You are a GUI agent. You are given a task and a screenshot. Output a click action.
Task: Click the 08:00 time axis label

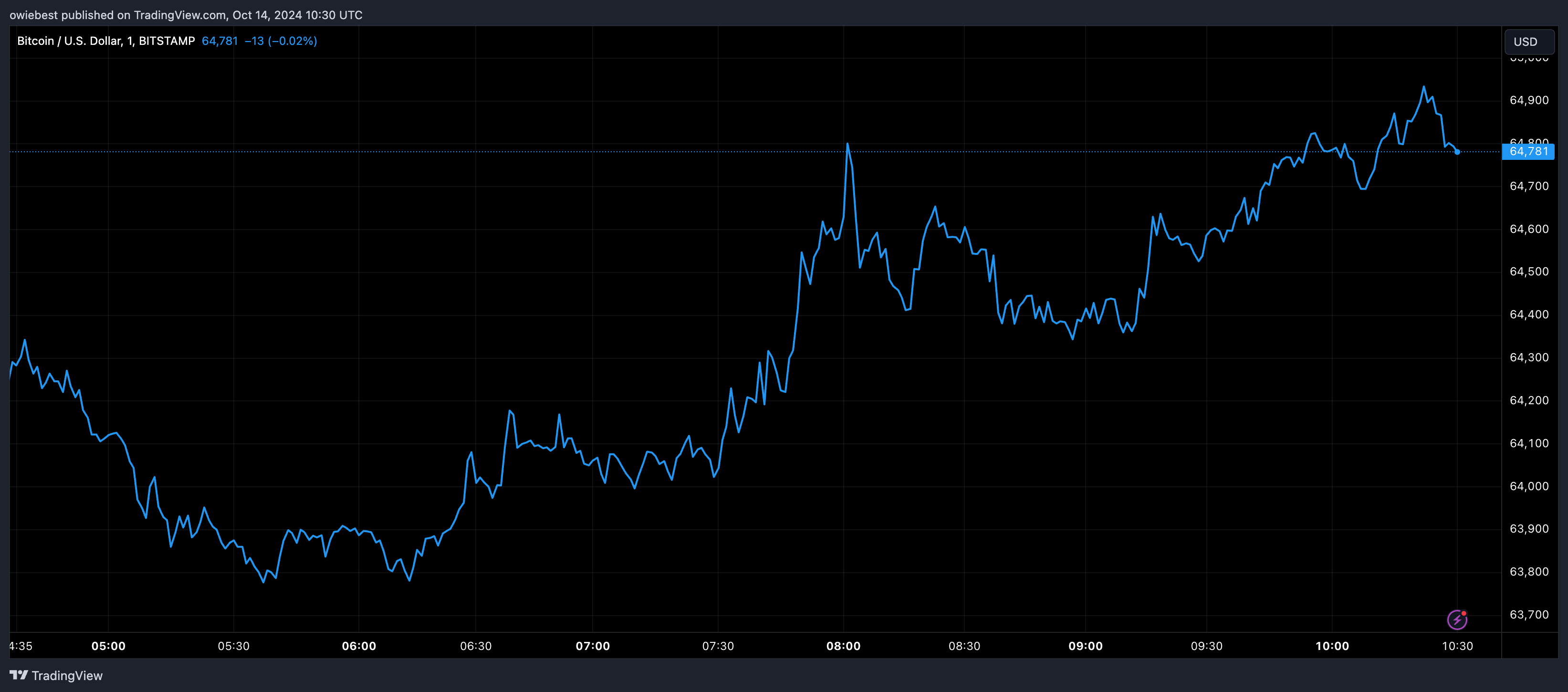tap(844, 646)
